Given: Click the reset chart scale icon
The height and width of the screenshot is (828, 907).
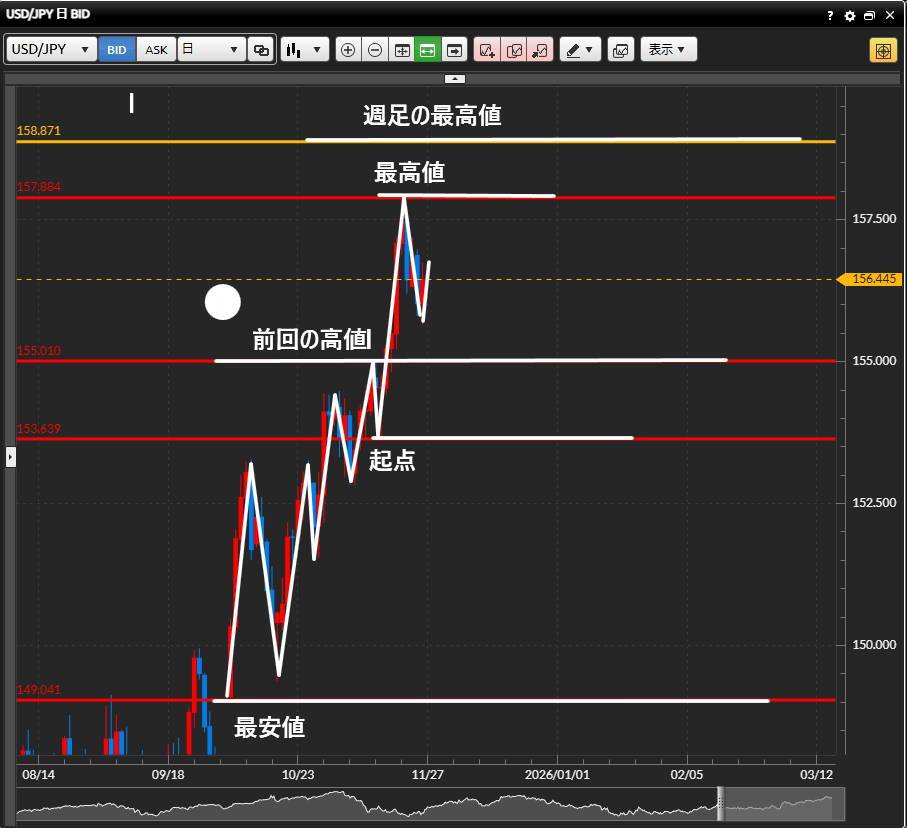Looking at the screenshot, I should [402, 50].
